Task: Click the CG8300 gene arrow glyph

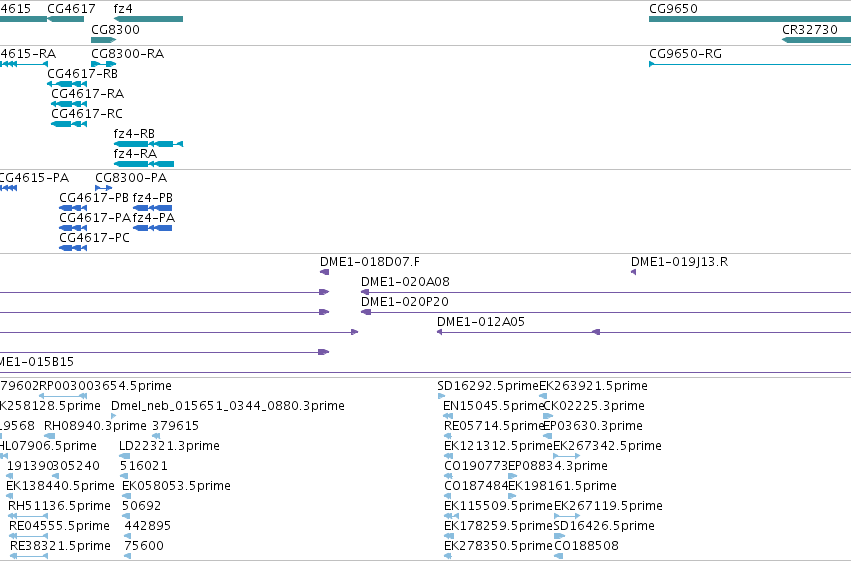Action: (x=104, y=40)
